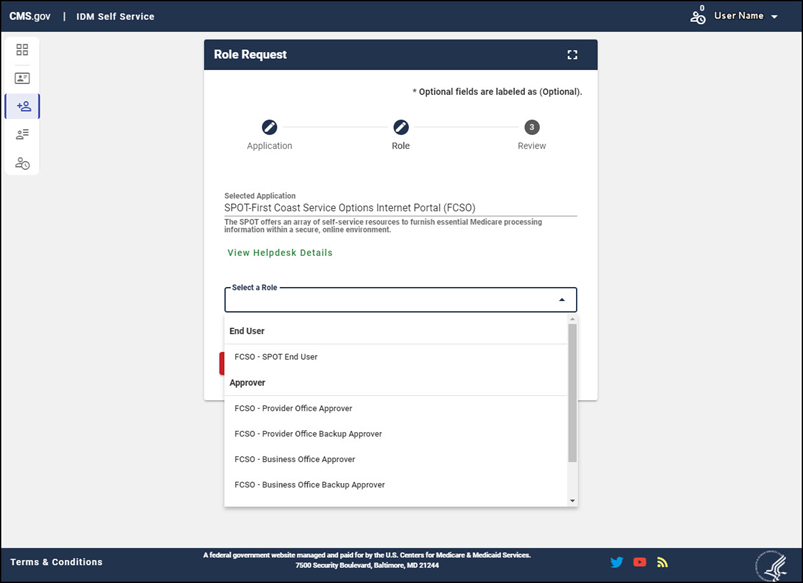Screen dimensions: 803x583
Task: Select the Role Request add-user sidebar icon
Action: 23,106
